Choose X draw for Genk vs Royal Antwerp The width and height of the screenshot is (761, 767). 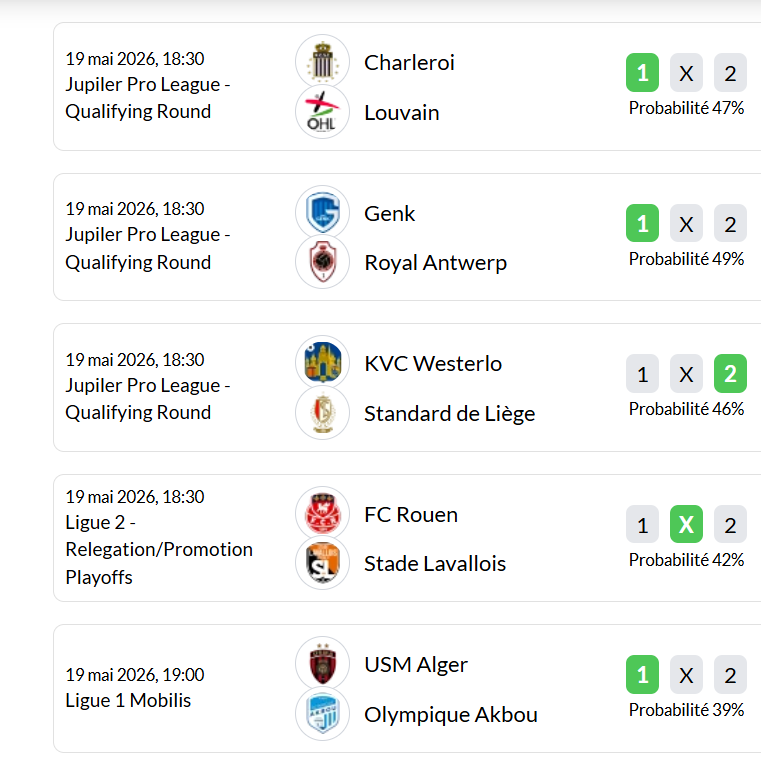686,224
